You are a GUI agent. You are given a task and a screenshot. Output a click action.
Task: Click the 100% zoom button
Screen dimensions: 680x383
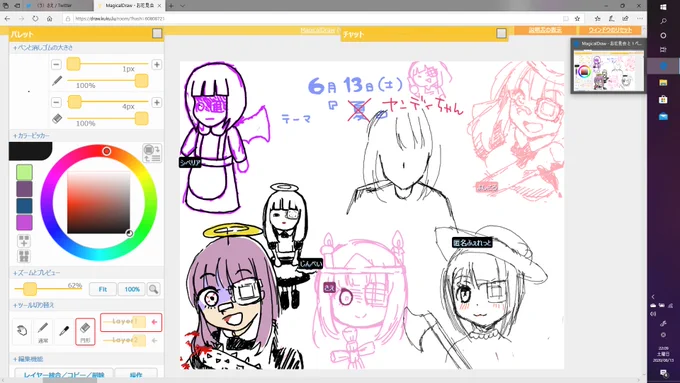tap(132, 289)
